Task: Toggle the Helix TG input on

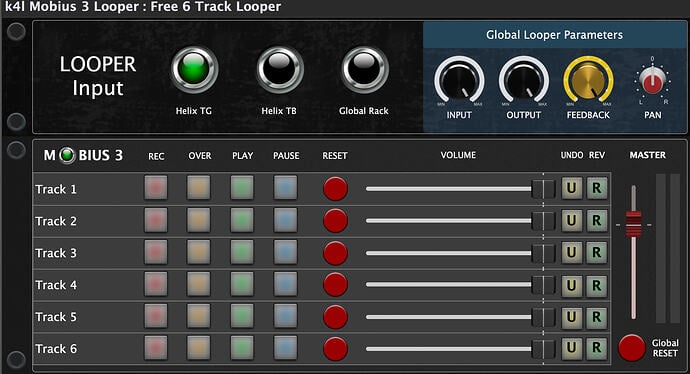Action: tap(194, 70)
